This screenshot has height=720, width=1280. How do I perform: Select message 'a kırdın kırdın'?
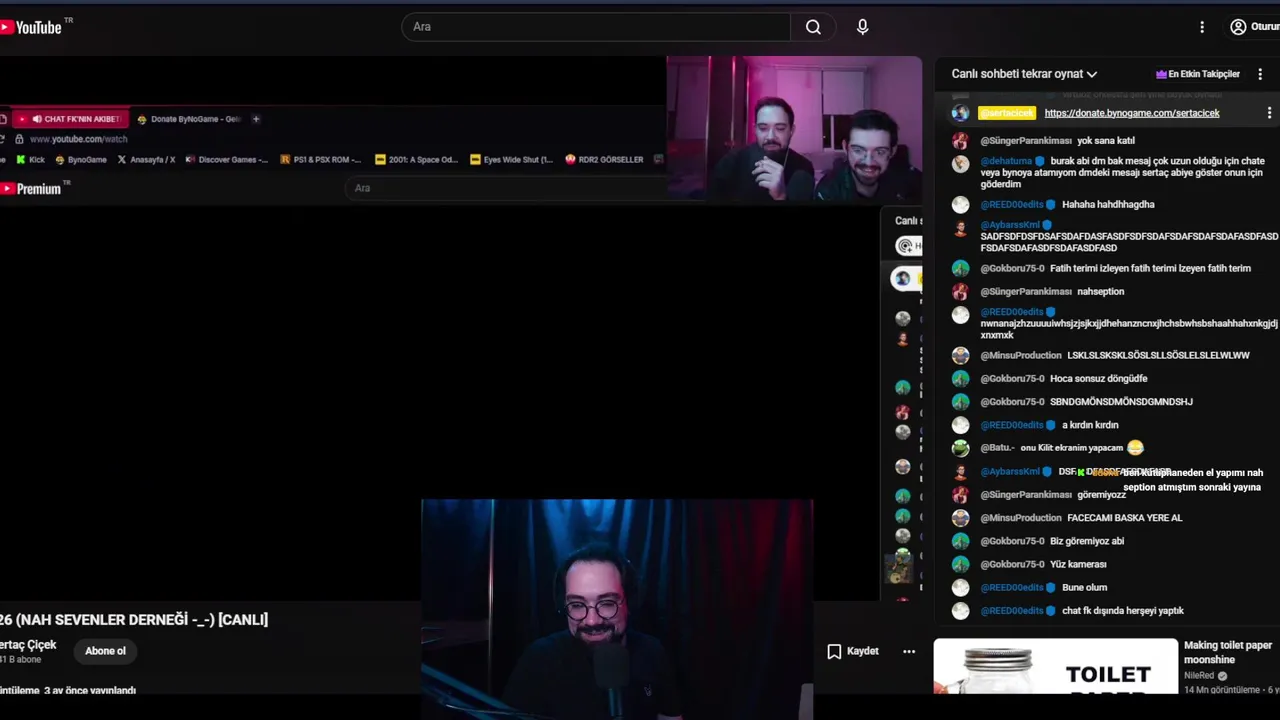pyautogui.click(x=1090, y=425)
